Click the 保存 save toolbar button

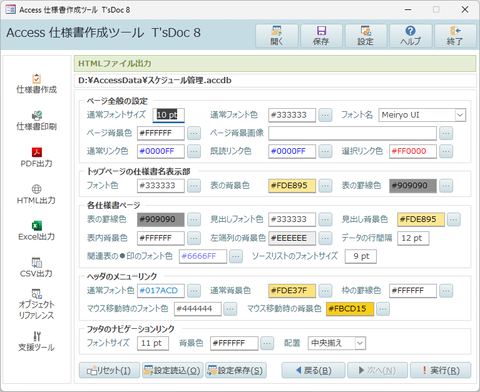pyautogui.click(x=321, y=36)
